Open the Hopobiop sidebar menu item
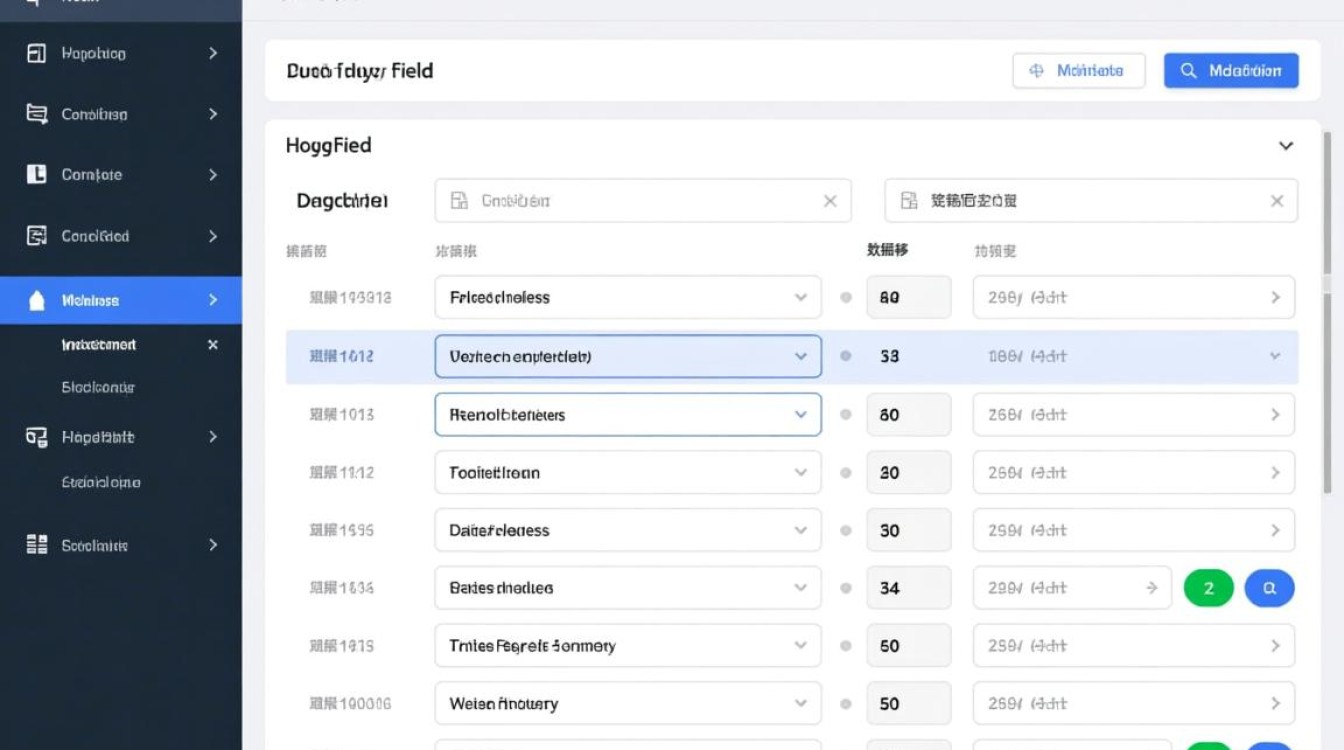The width and height of the screenshot is (1344, 750). pyautogui.click(x=121, y=53)
